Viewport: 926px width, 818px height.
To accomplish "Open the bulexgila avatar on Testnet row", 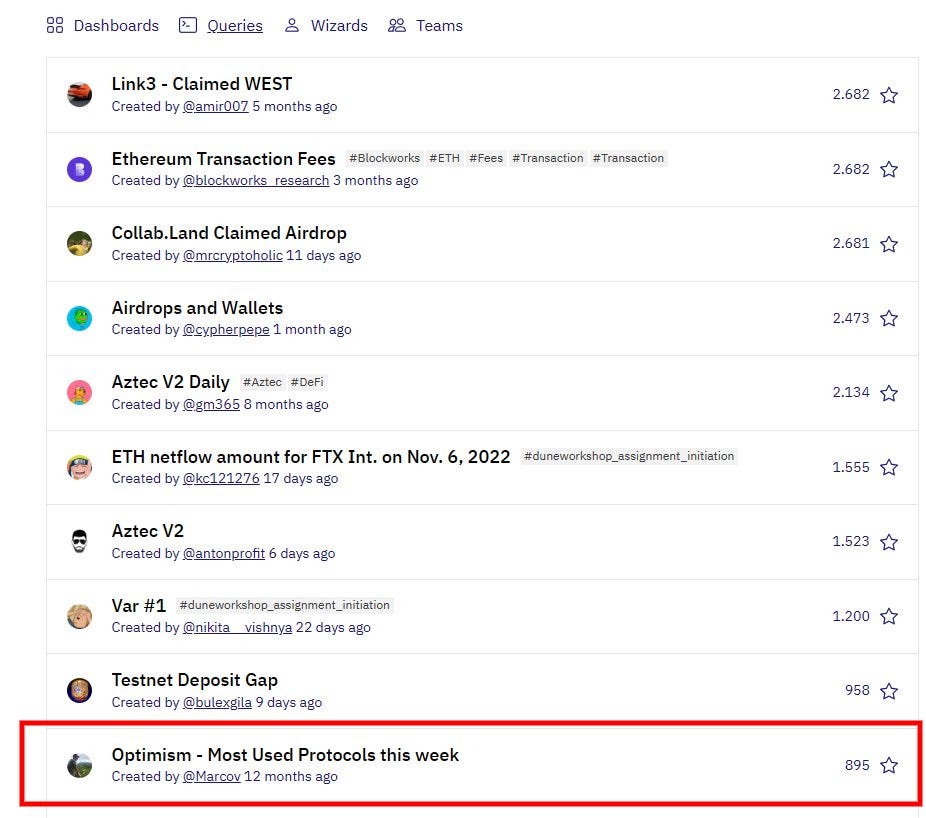I will [x=79, y=690].
